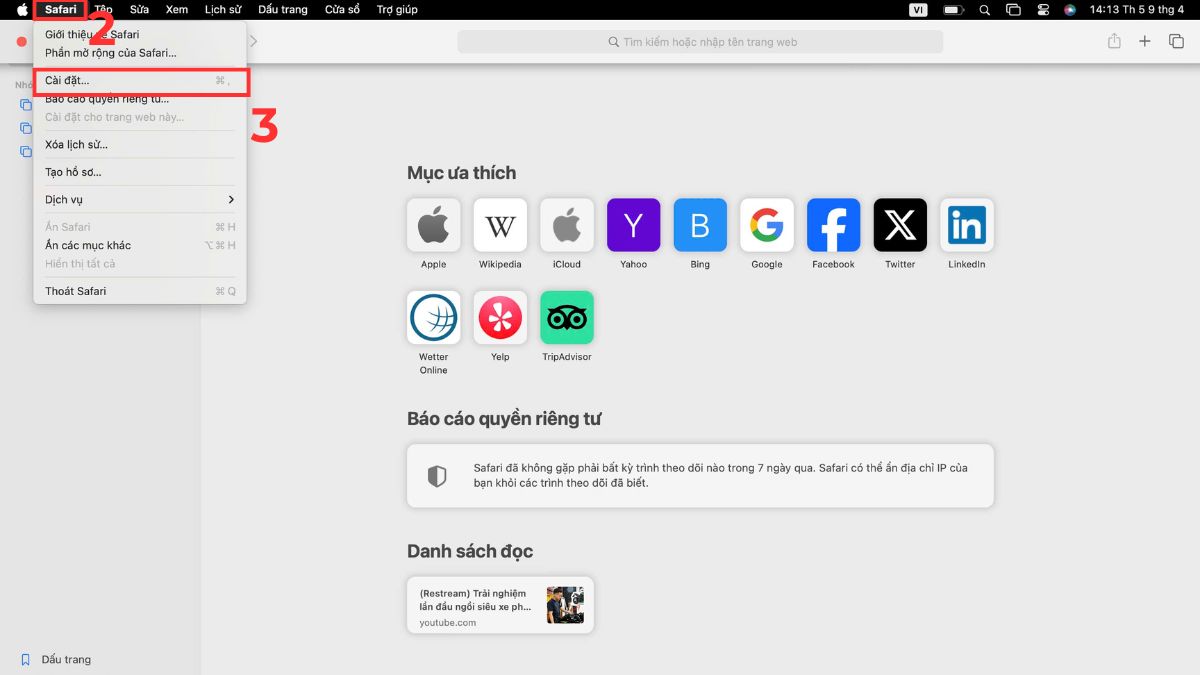Open the Restream reading list item

pos(500,605)
